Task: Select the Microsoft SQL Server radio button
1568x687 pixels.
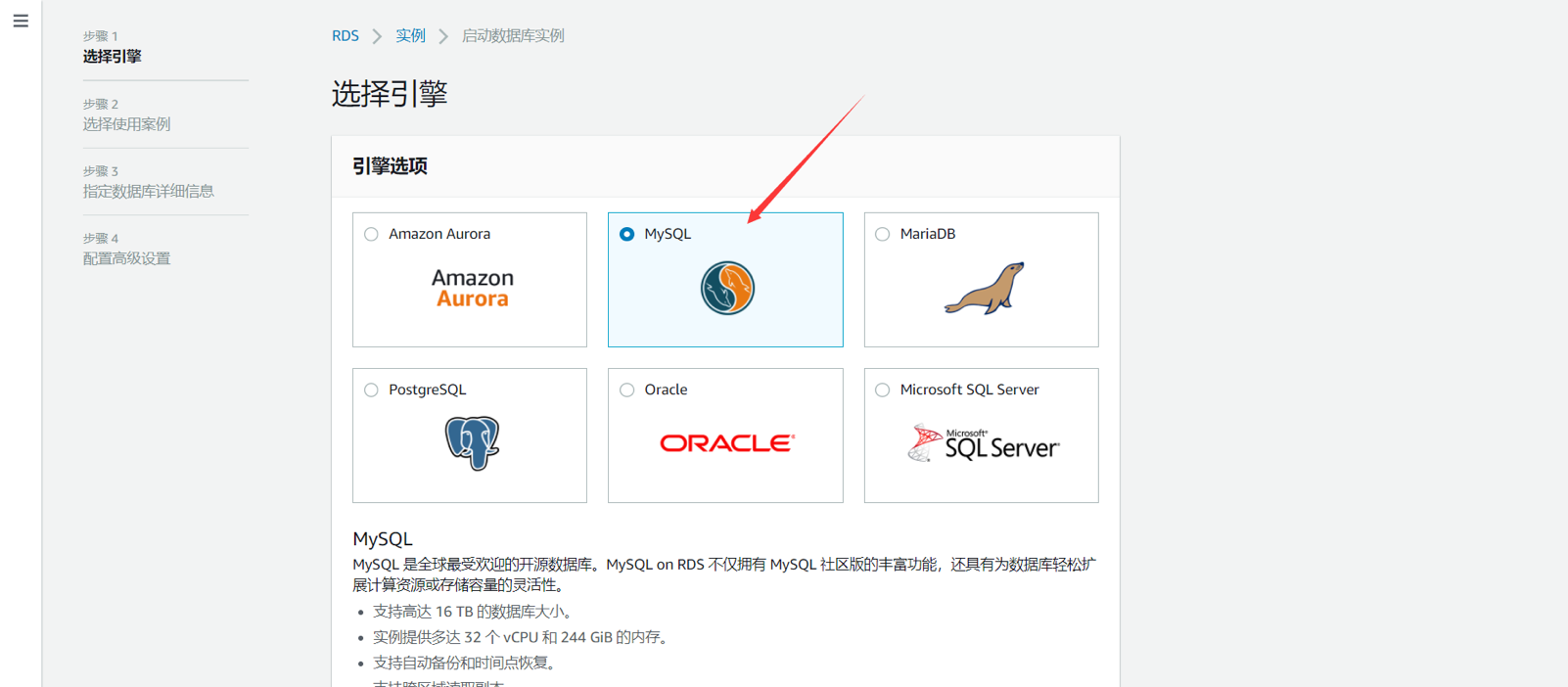Action: tap(883, 389)
